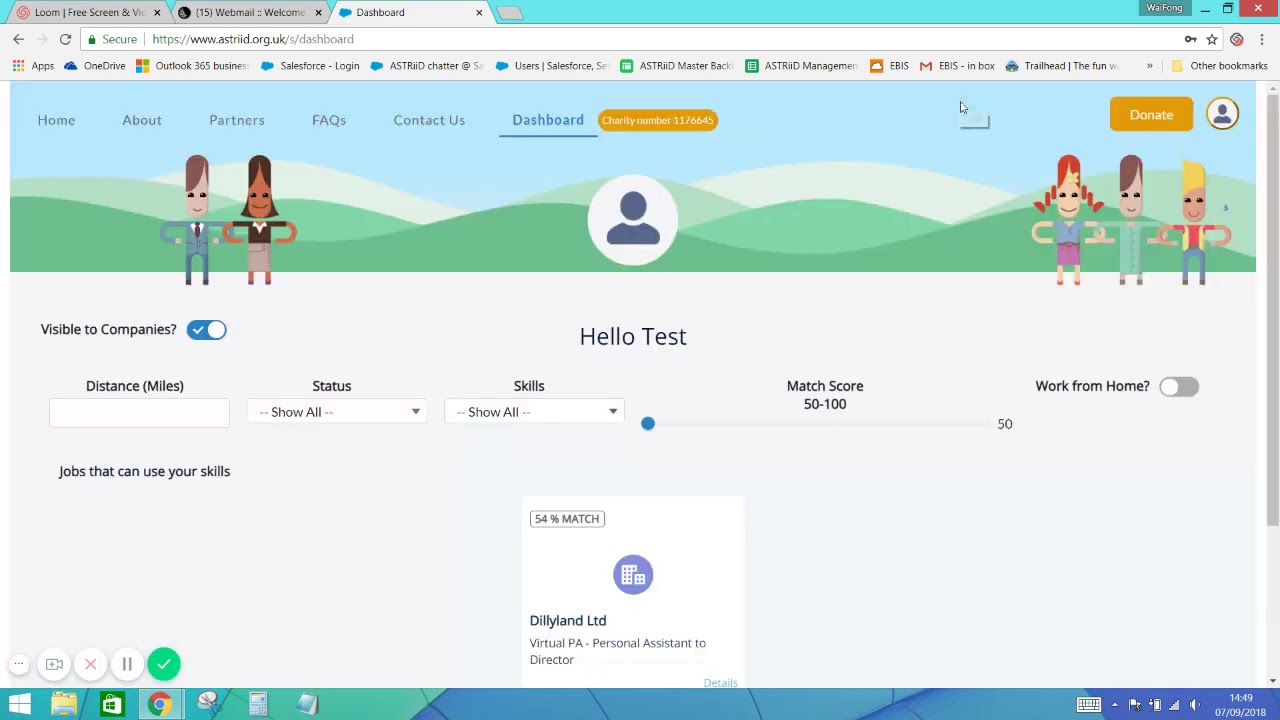
Task: Switch to the Loom browser tab
Action: coord(88,12)
